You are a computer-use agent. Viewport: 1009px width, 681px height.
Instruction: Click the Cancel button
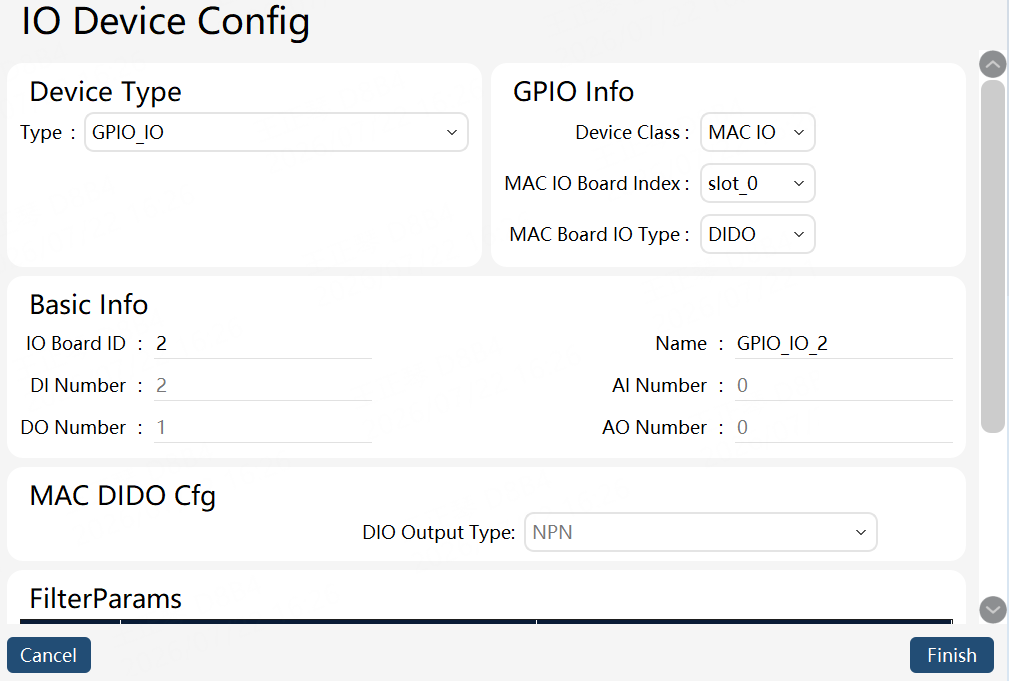(49, 655)
